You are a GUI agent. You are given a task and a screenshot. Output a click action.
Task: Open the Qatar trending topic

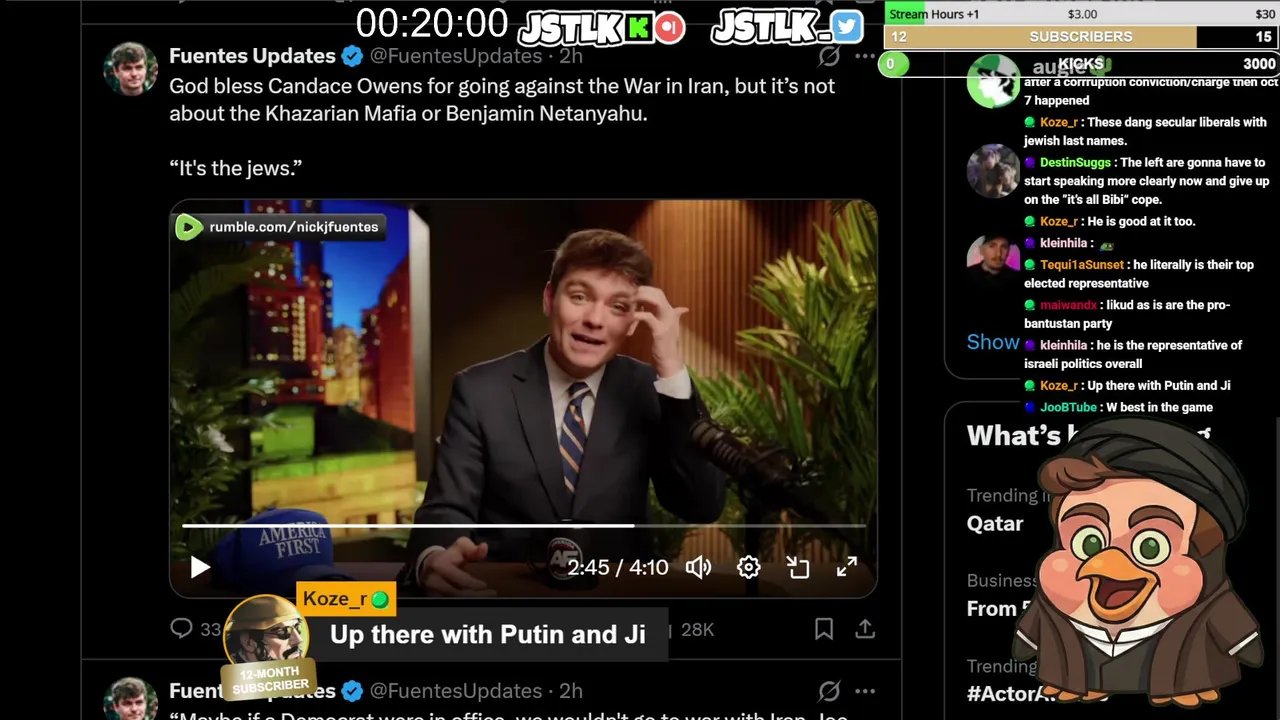point(995,523)
